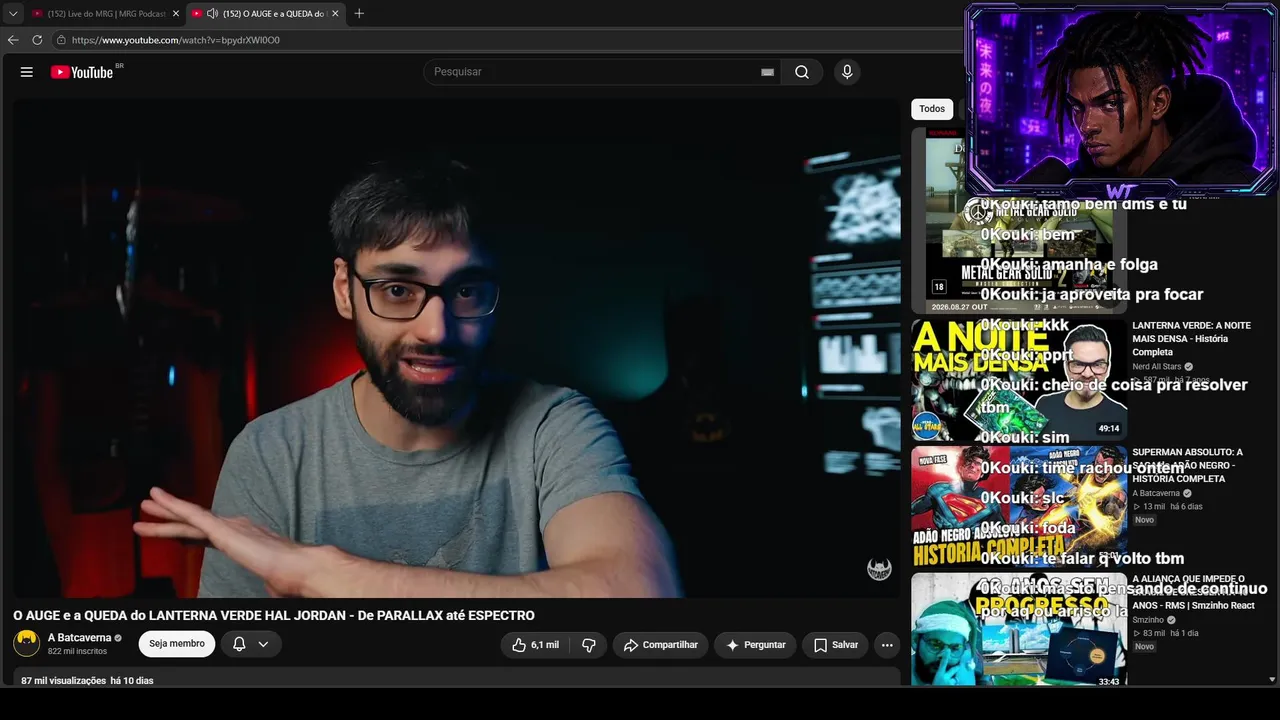
Task: Dislike the video with thumbs down
Action: tap(589, 645)
